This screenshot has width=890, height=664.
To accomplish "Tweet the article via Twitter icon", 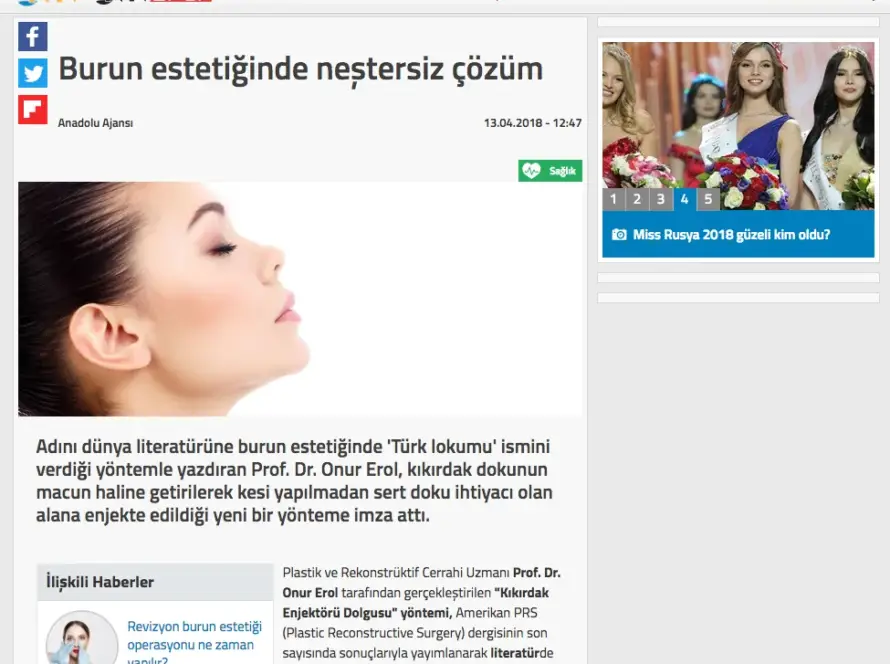I will (33, 73).
